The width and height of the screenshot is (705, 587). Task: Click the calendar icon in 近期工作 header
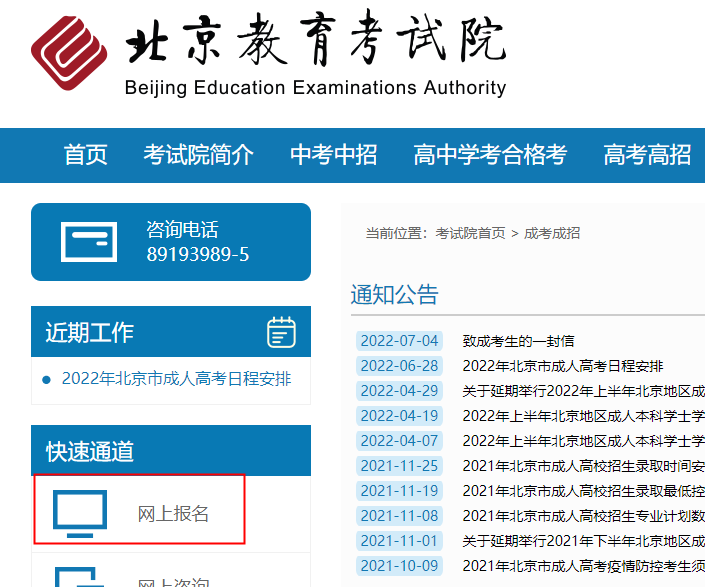tap(282, 332)
